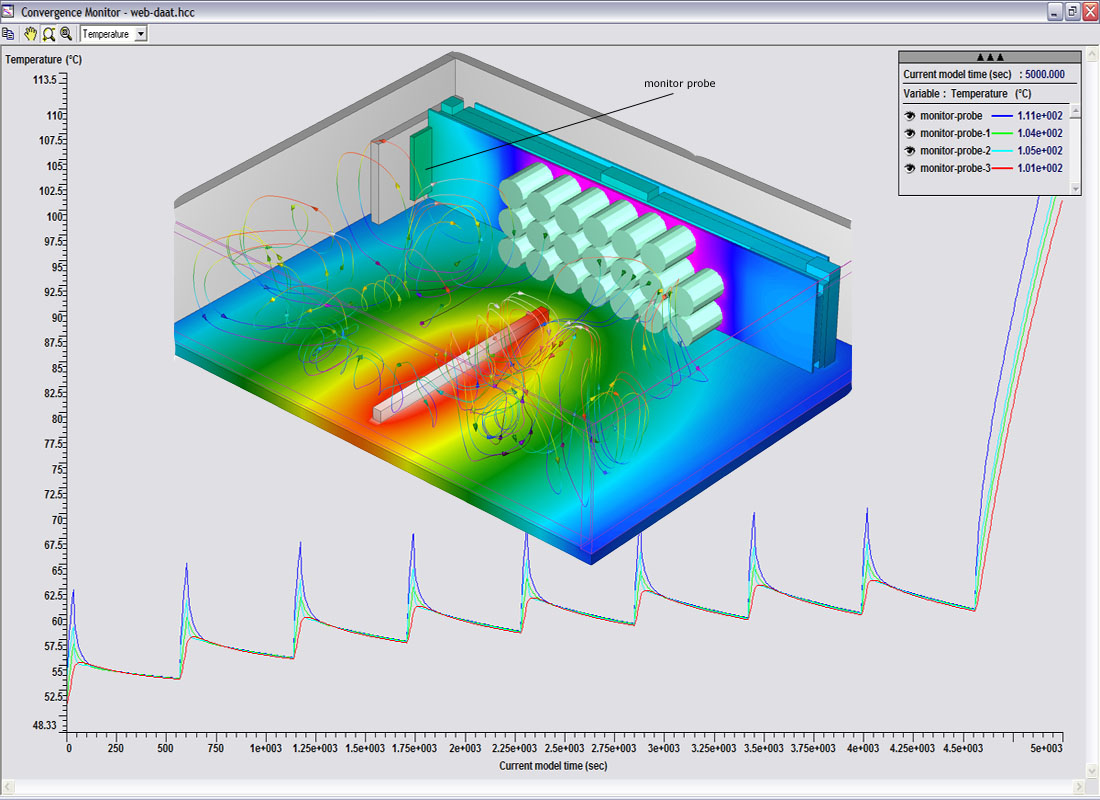1100x800 pixels.
Task: Click the zoom-to-fit magnifier icon
Action: click(x=66, y=33)
